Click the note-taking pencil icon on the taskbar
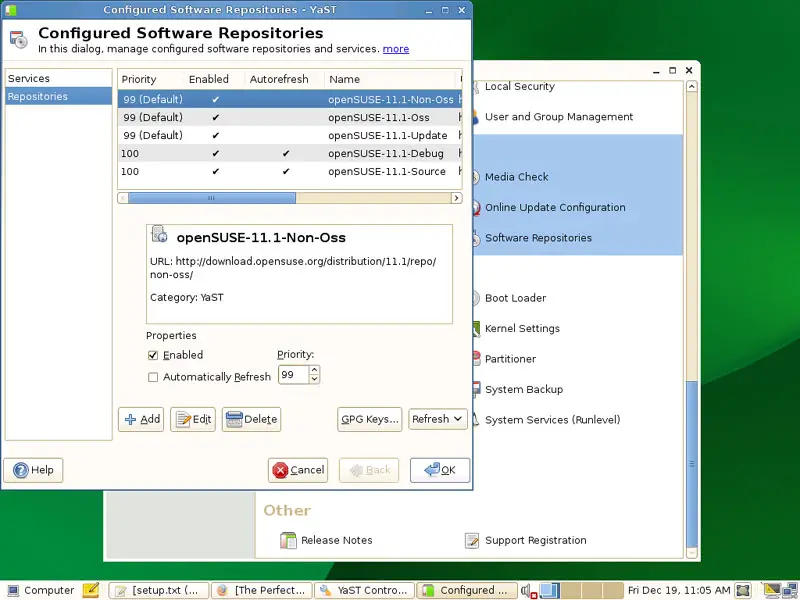 (x=91, y=590)
